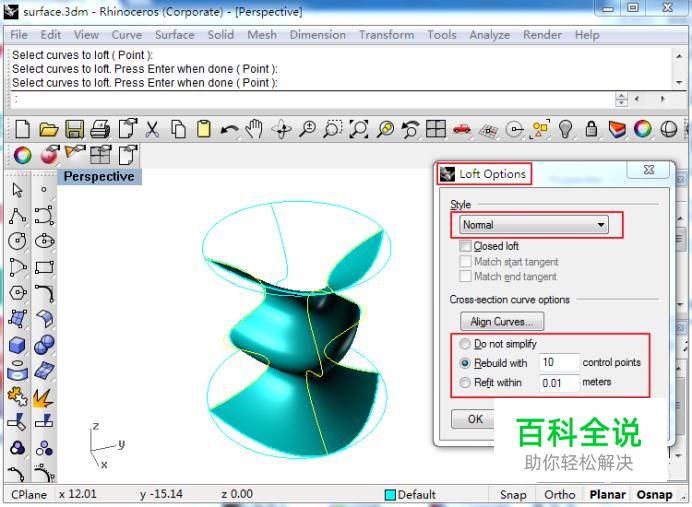Image resolution: width=692 pixels, height=507 pixels.
Task: Click CPlane in the status bar
Action: (29, 495)
